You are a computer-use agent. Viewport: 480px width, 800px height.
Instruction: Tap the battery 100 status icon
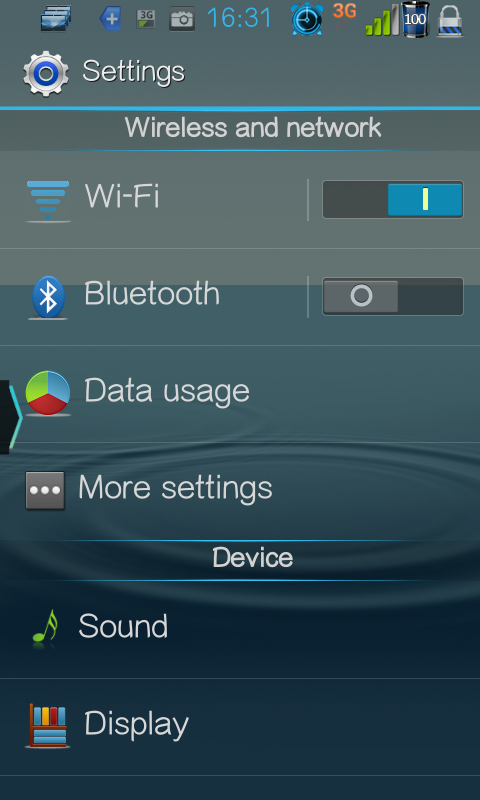point(415,19)
